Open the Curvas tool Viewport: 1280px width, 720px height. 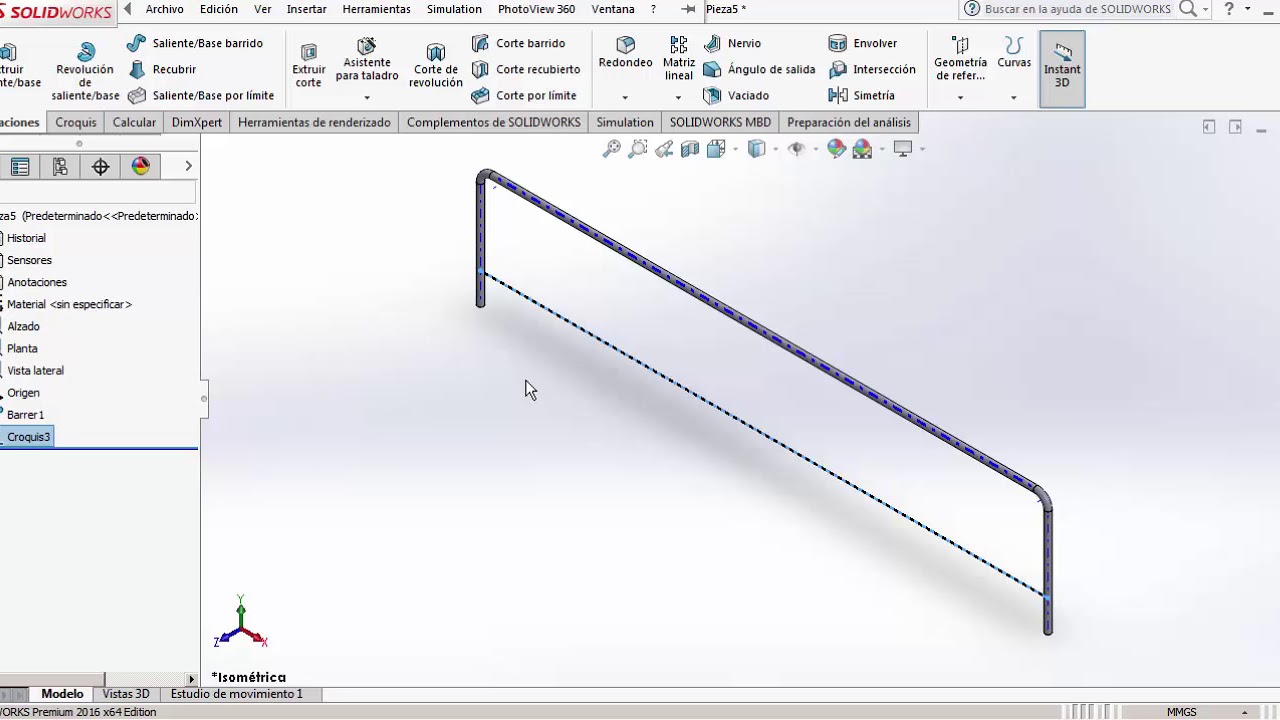click(1014, 53)
